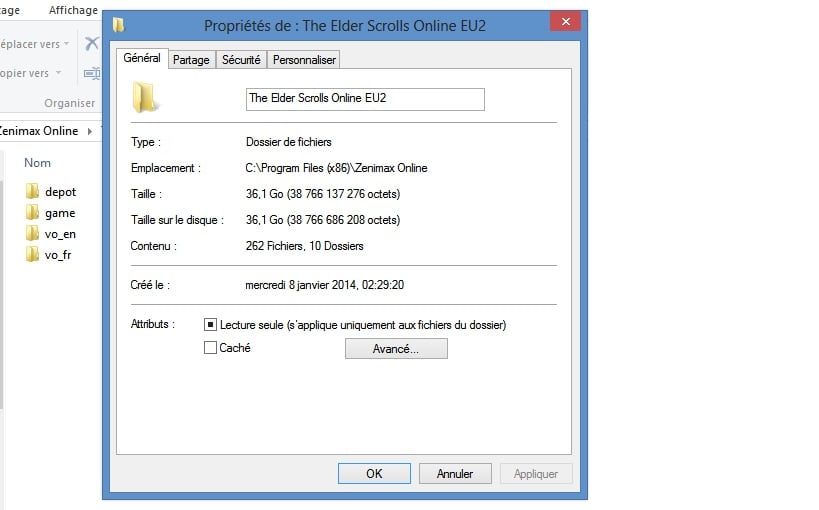
Task: Open the Avancé... attributes button
Action: point(396,349)
